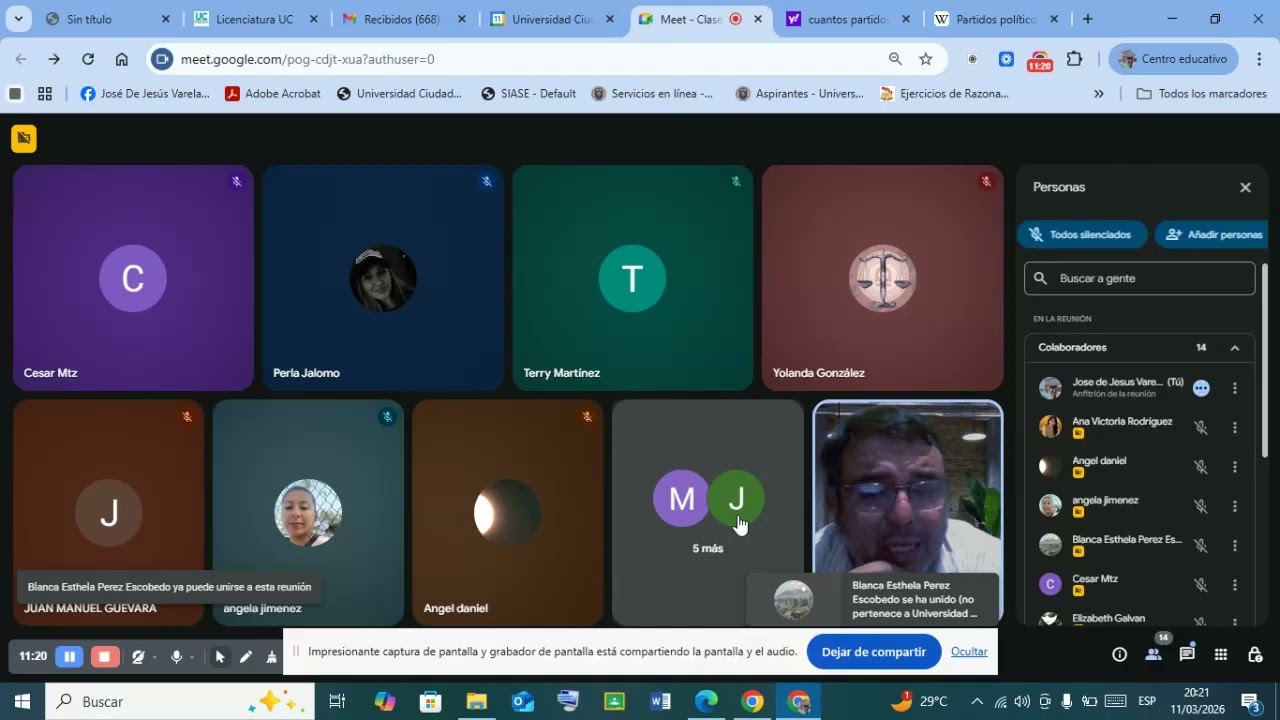The width and height of the screenshot is (1280, 720).
Task: Open Chrome three-dot menu
Action: (1258, 59)
